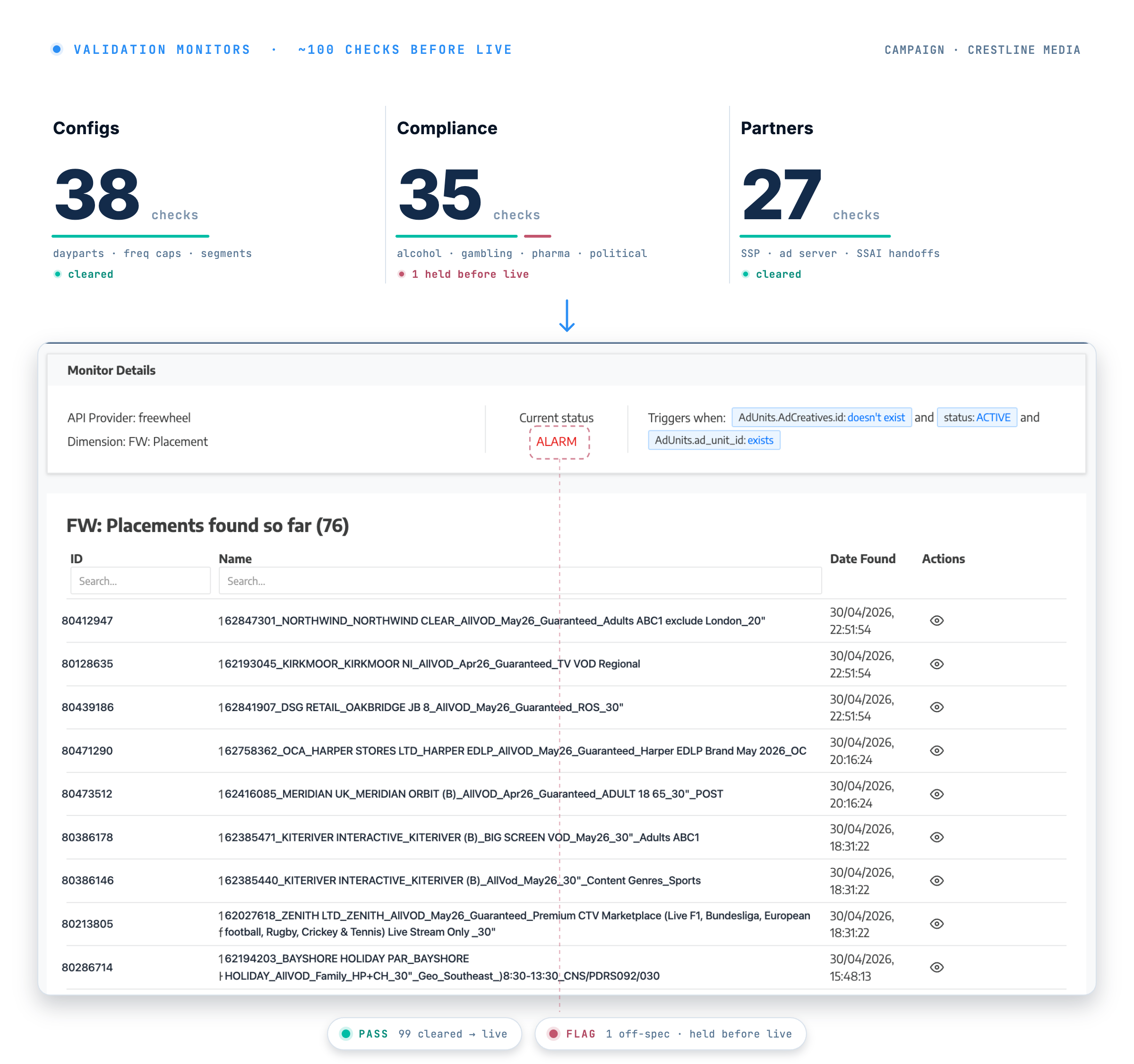Click the VALIDATION MONITORS header label

pyautogui.click(x=162, y=50)
